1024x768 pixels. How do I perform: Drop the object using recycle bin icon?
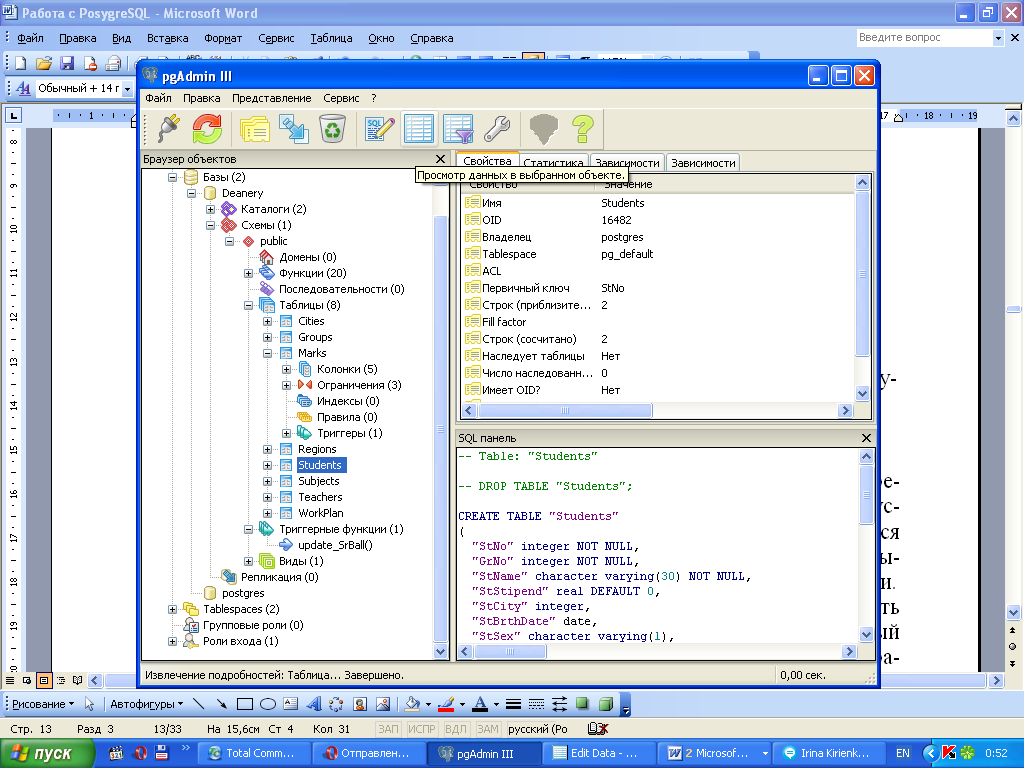(x=332, y=128)
